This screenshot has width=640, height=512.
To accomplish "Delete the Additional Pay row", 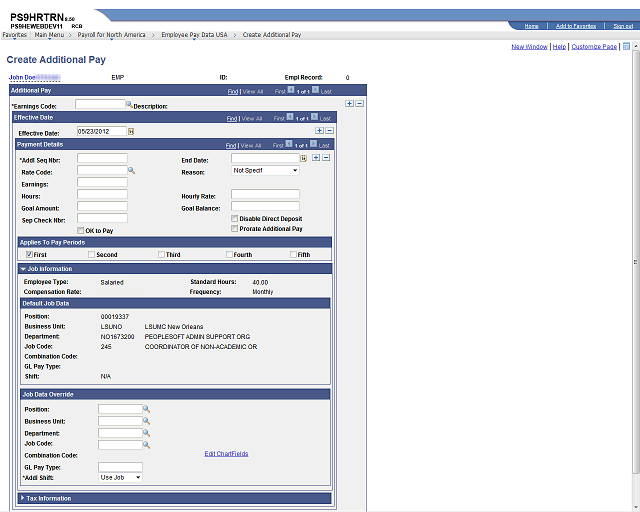I will pyautogui.click(x=360, y=104).
